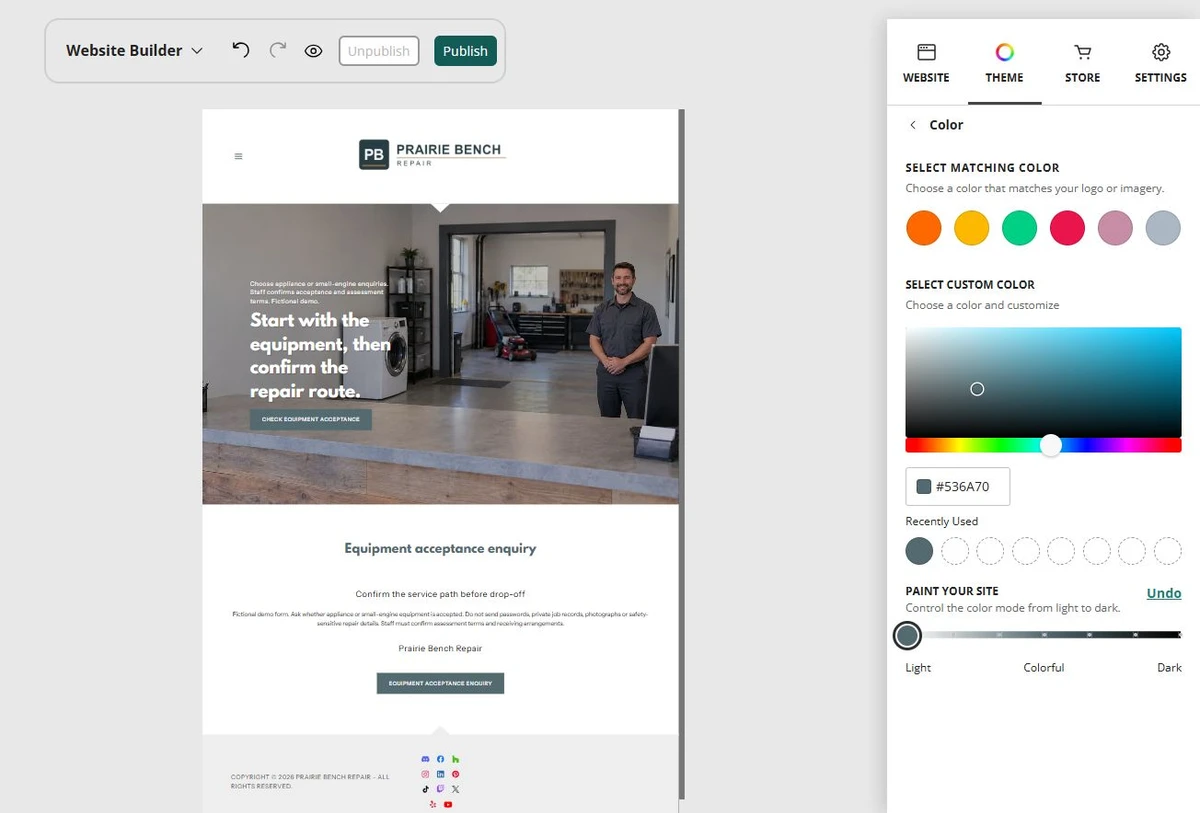This screenshot has height=813, width=1200.
Task: Click the Twitch icon in the footer
Action: (x=440, y=789)
